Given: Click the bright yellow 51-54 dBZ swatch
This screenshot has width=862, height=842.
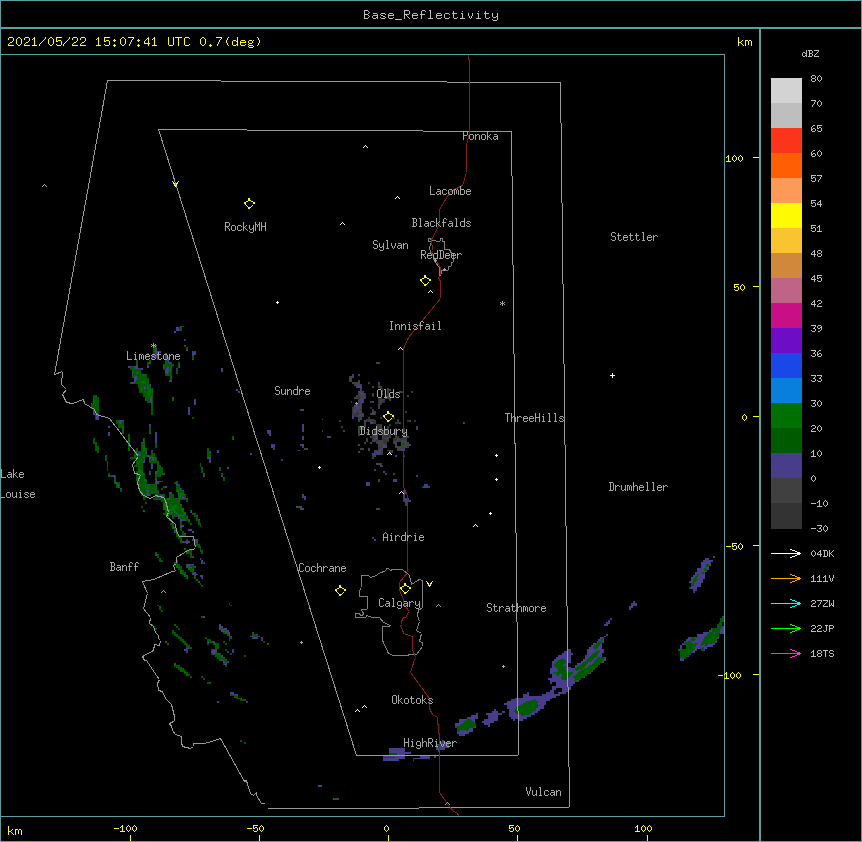Looking at the screenshot, I should [786, 215].
